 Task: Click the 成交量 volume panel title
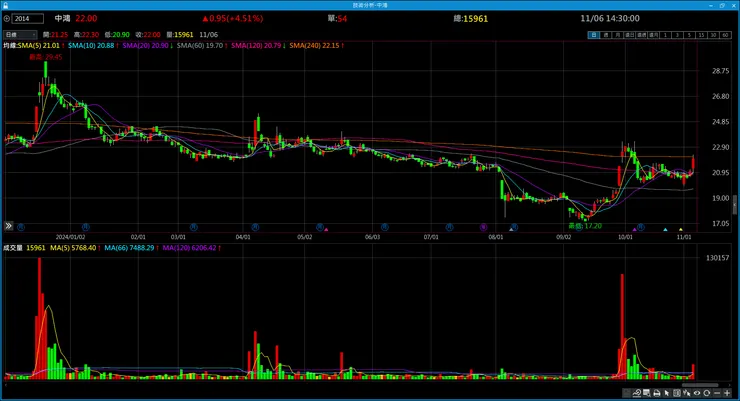tap(13, 248)
